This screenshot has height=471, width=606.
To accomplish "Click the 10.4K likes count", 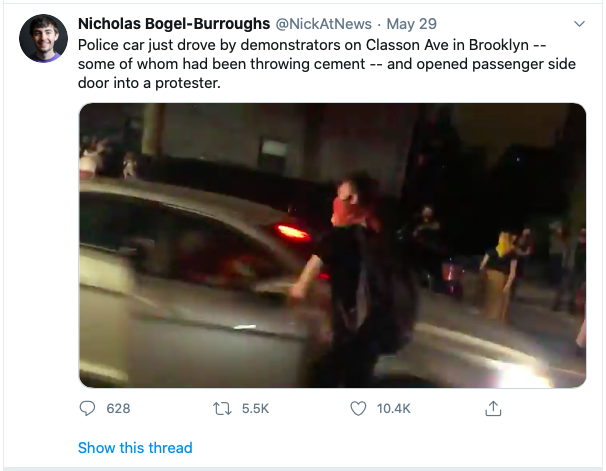I will [393, 408].
